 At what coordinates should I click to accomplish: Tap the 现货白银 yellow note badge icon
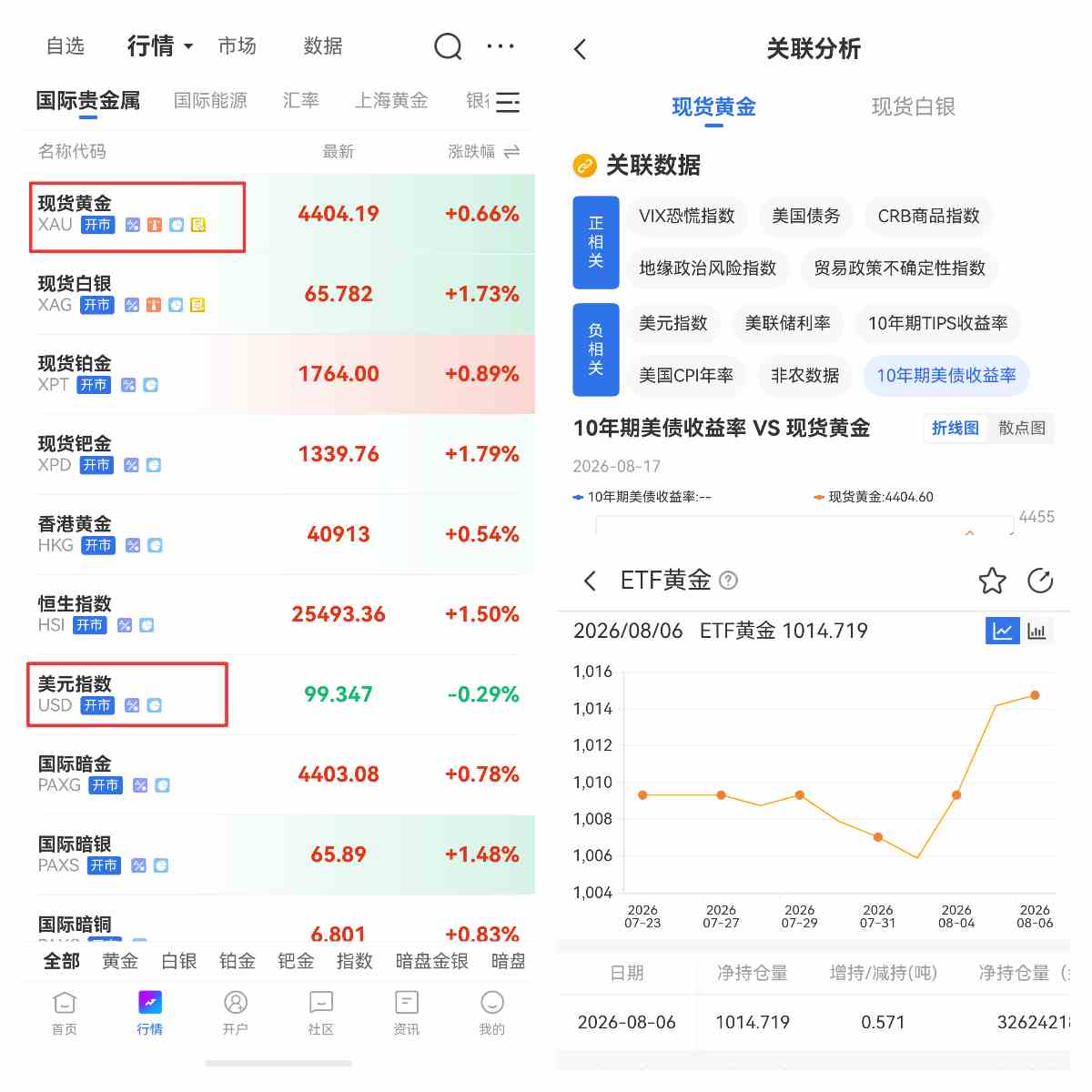(x=197, y=305)
